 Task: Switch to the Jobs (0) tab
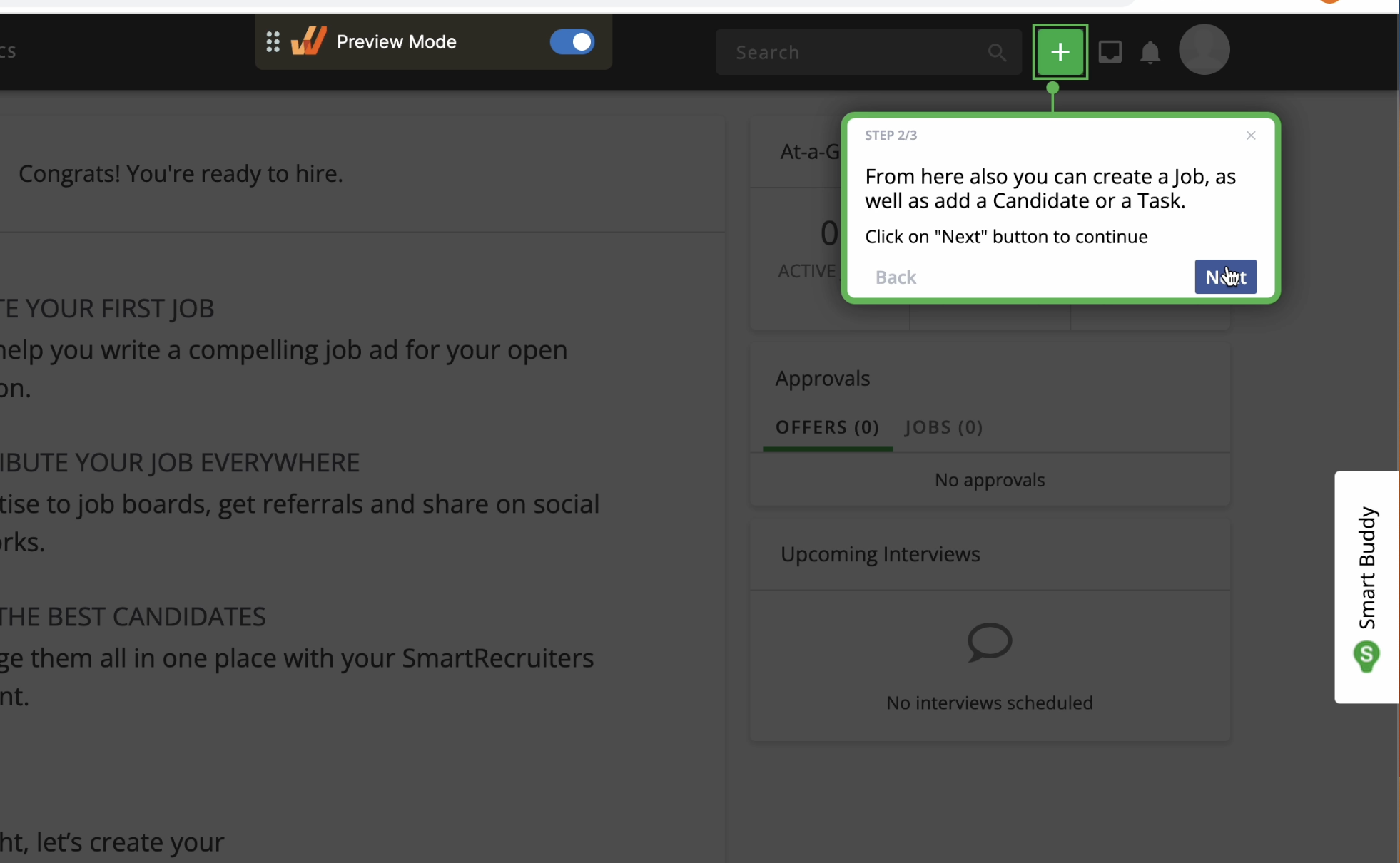943,427
